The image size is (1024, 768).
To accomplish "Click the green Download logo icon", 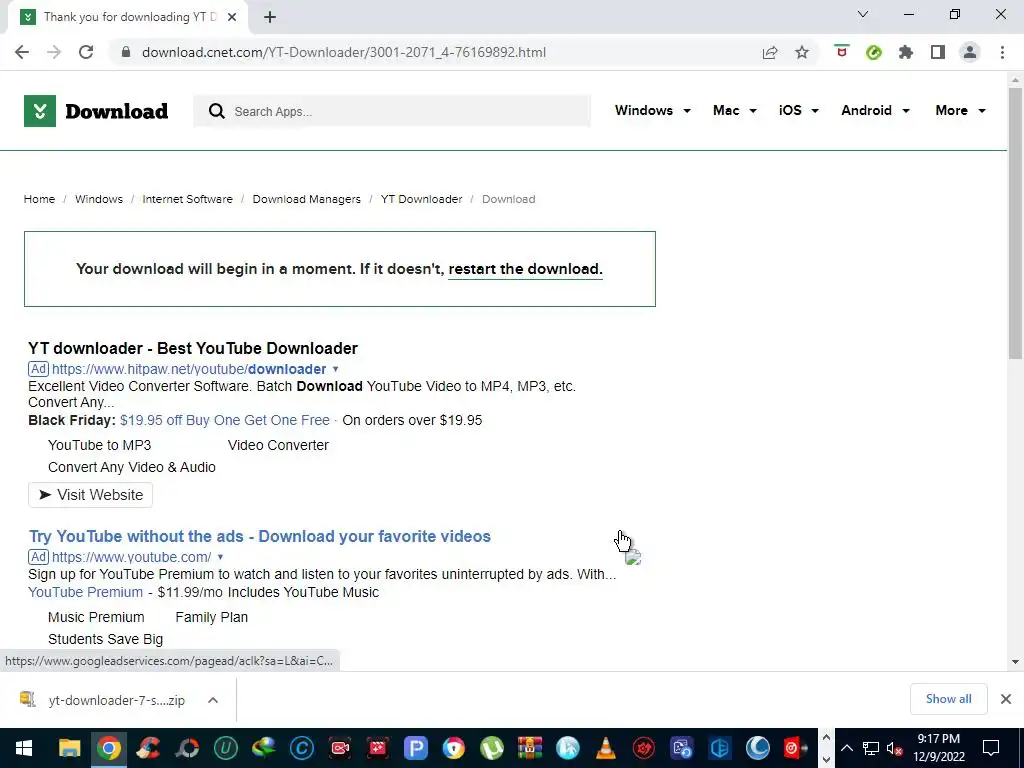I will point(40,111).
